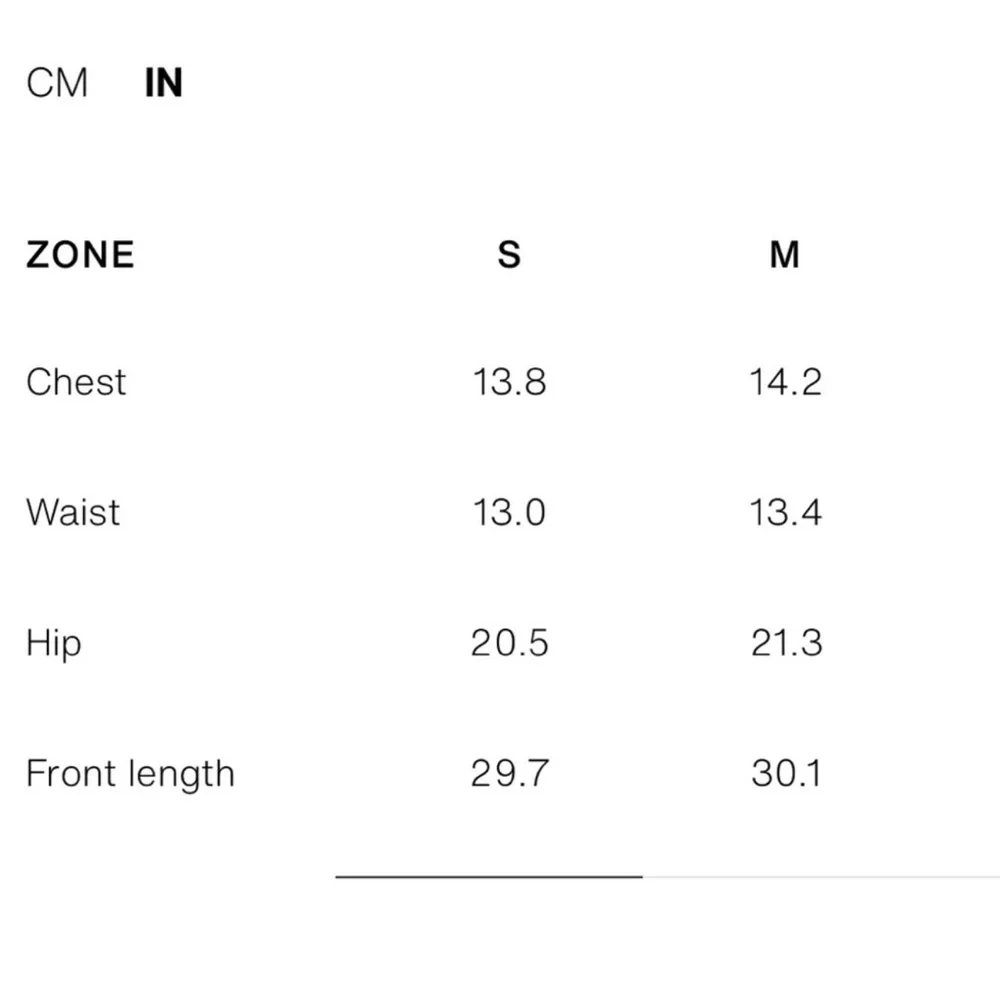Click the 30.1 front length value

(x=786, y=774)
